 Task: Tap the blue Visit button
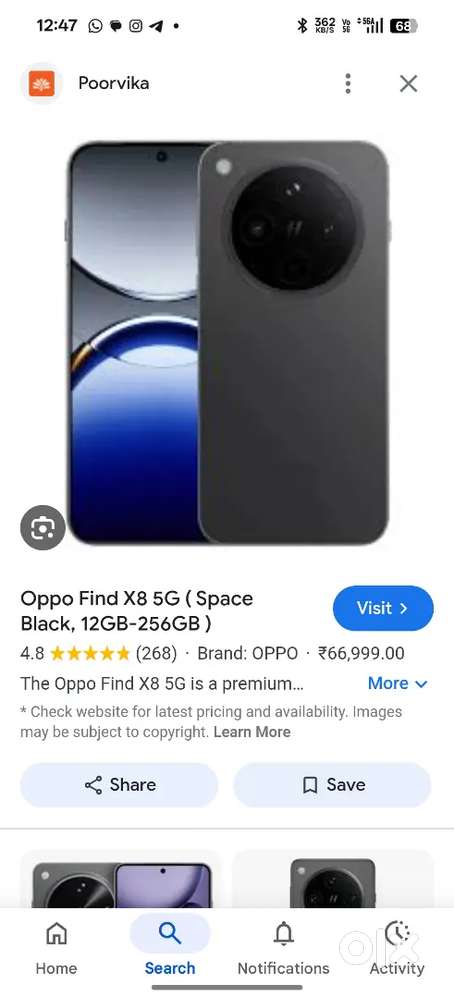(383, 608)
